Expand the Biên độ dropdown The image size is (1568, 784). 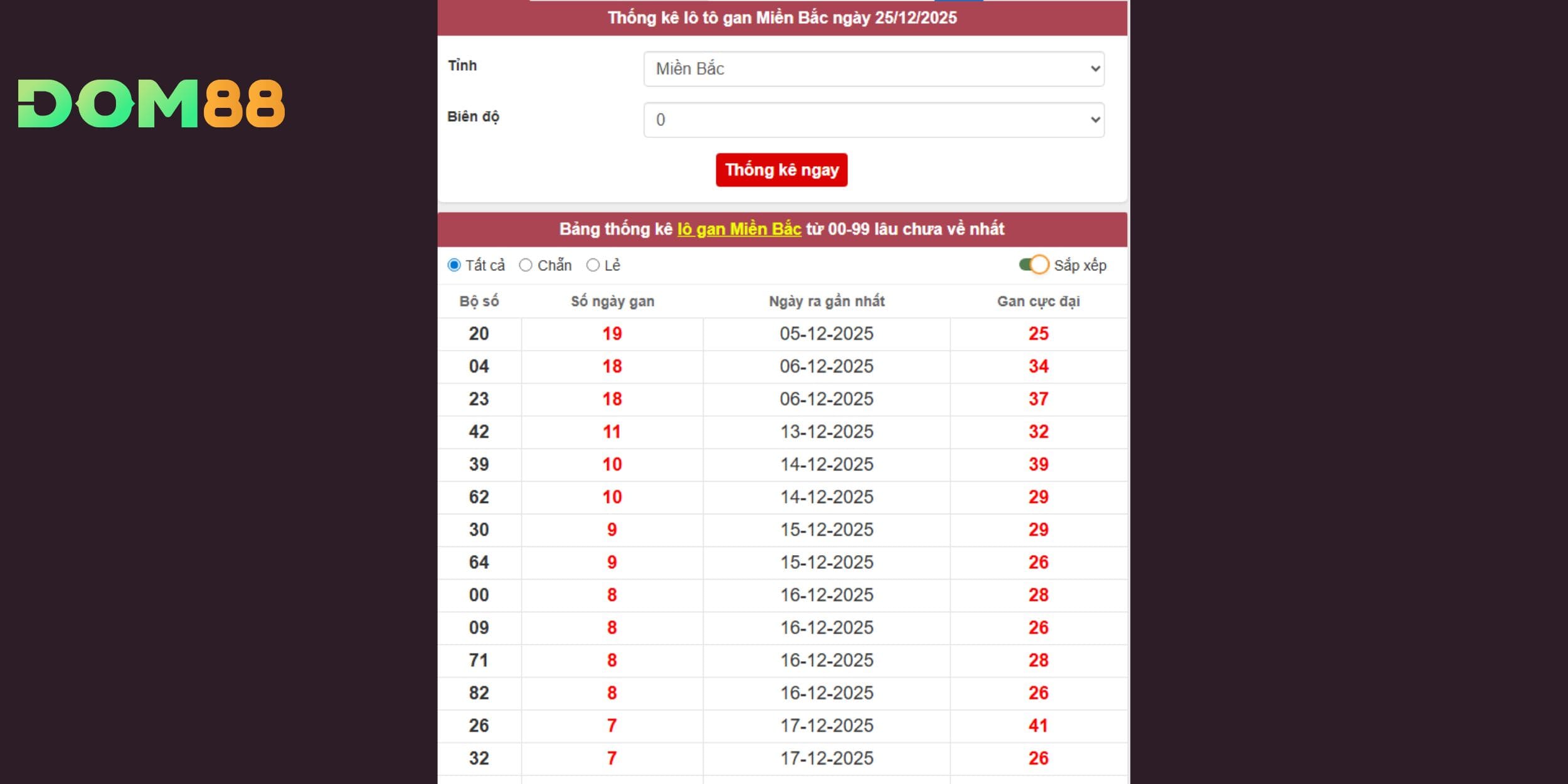click(x=873, y=120)
